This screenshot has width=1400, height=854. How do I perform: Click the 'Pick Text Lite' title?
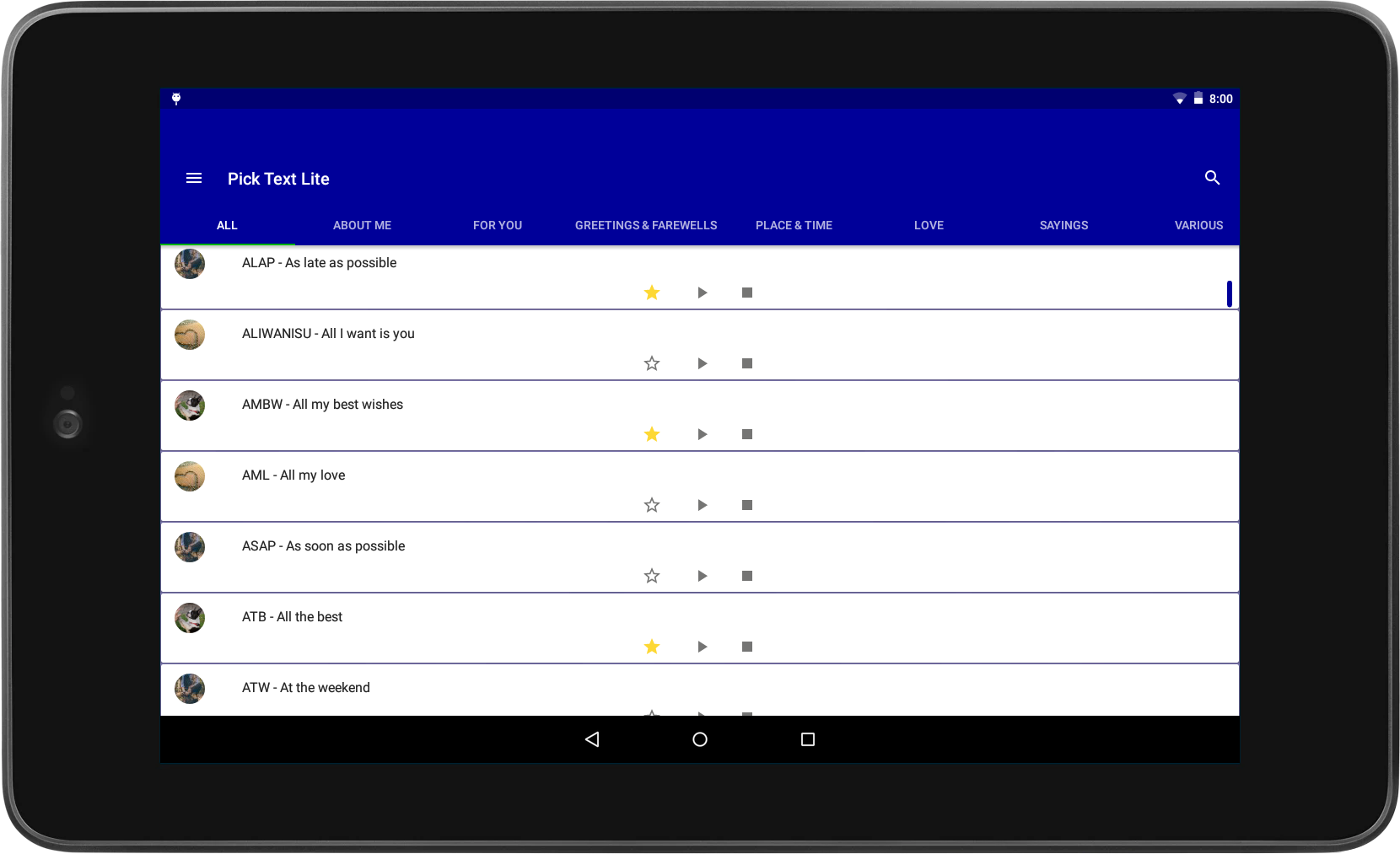tap(278, 179)
